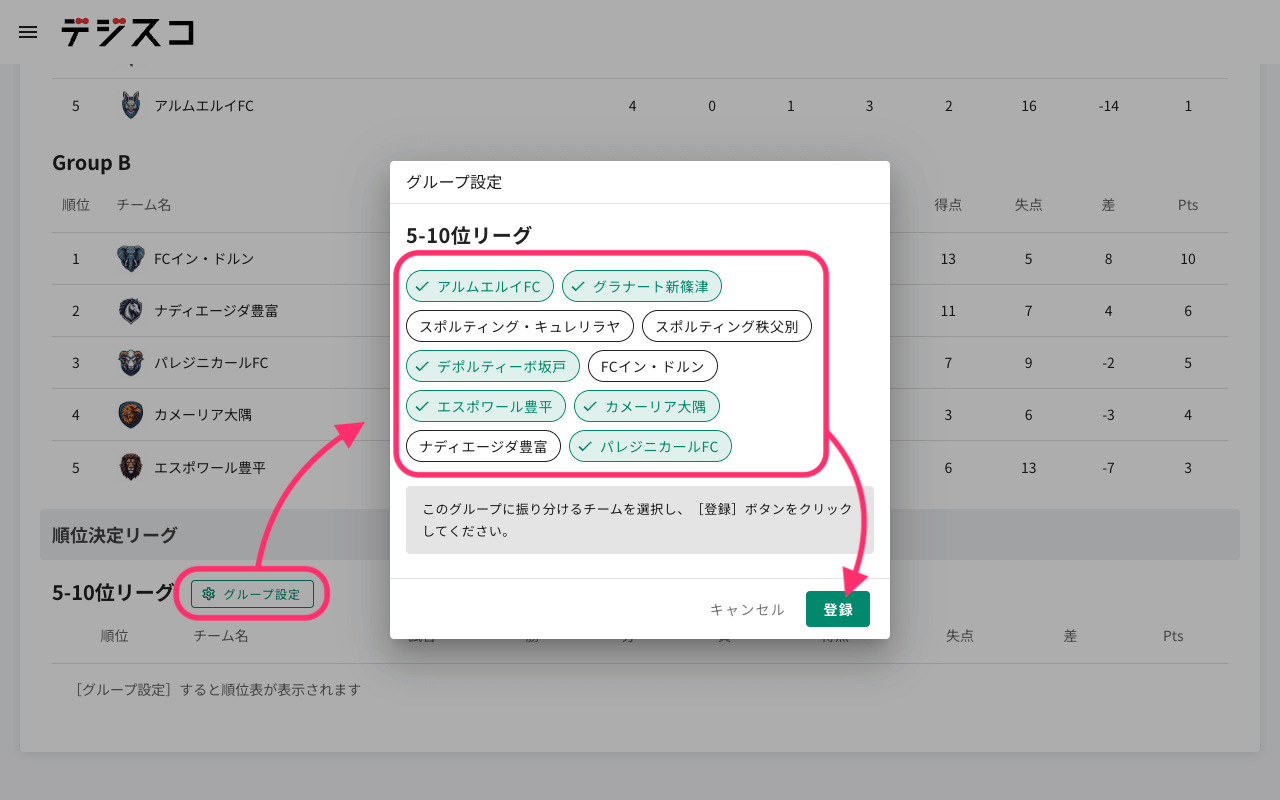Click キャンセル to close the dialog
The width and height of the screenshot is (1280, 800).
(747, 609)
